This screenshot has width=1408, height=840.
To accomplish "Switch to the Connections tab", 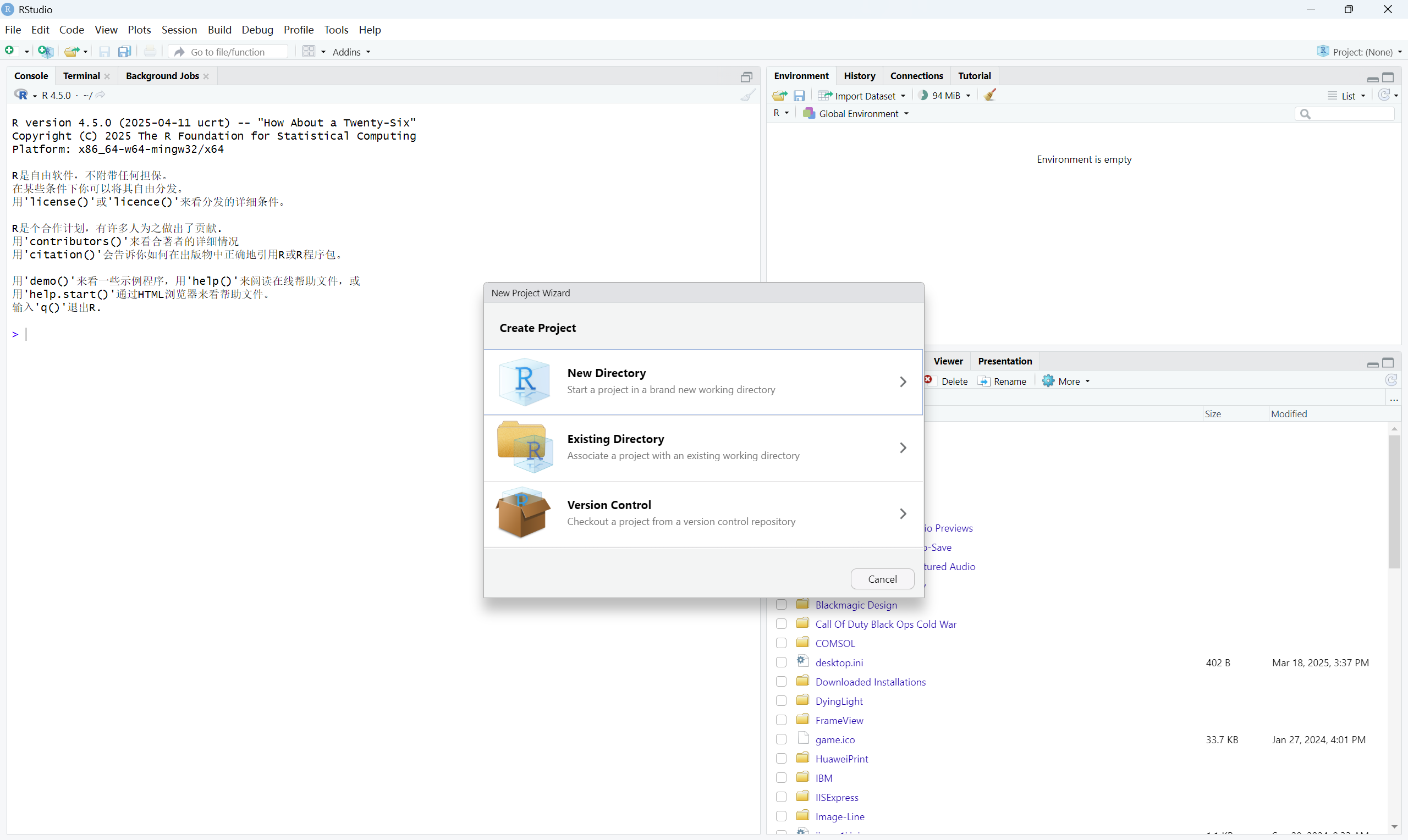I will (x=916, y=76).
